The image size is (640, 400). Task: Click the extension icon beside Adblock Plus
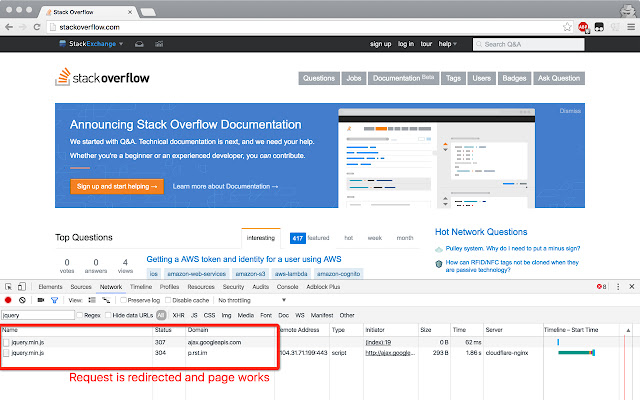(599, 27)
